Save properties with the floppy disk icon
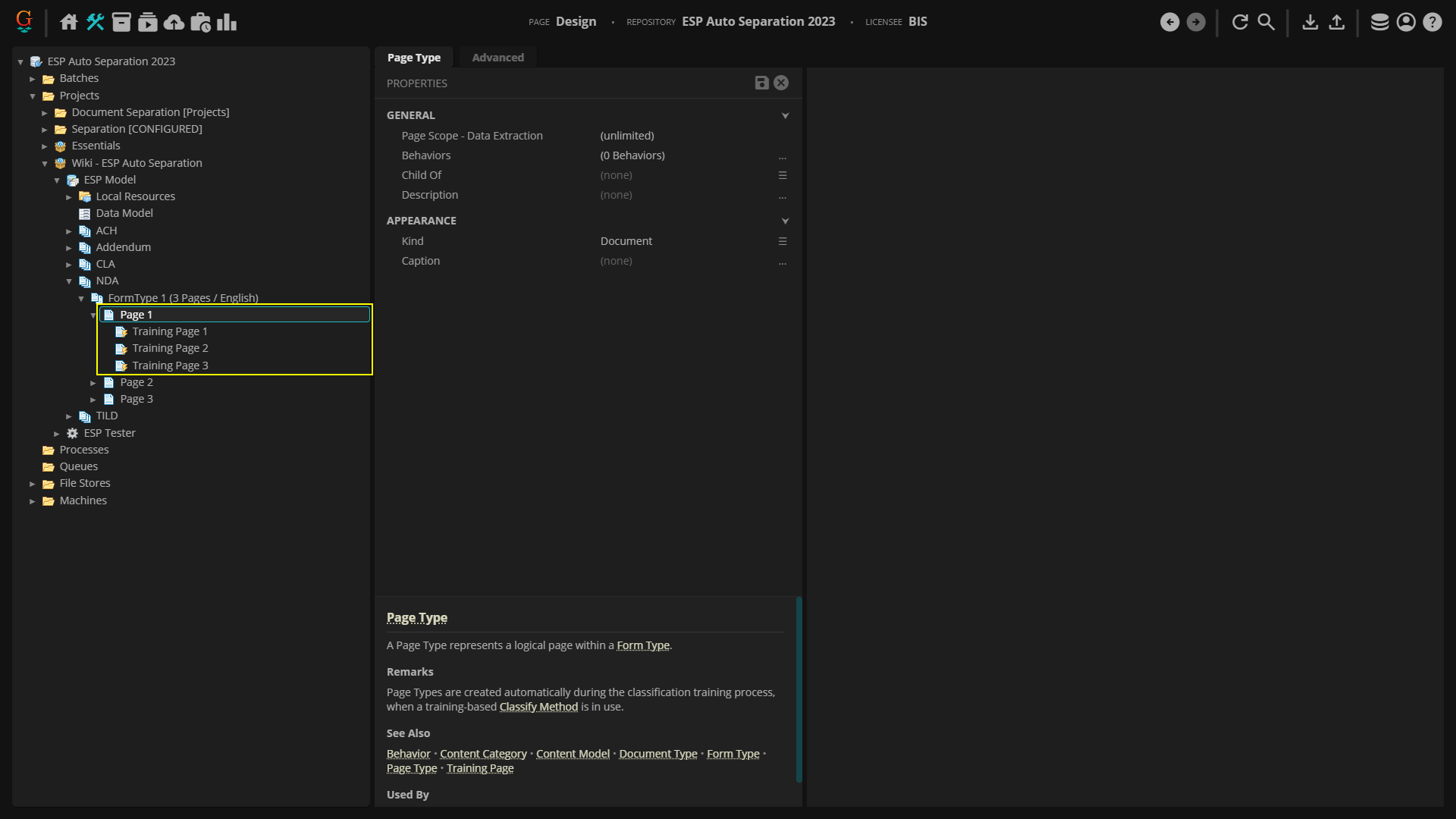1456x819 pixels. (761, 83)
